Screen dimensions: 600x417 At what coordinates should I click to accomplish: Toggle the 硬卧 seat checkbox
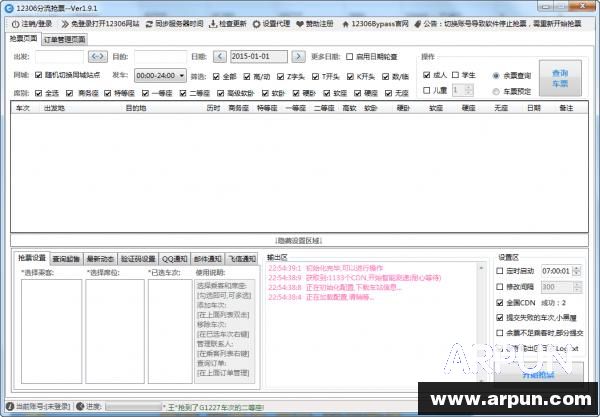pyautogui.click(x=296, y=93)
